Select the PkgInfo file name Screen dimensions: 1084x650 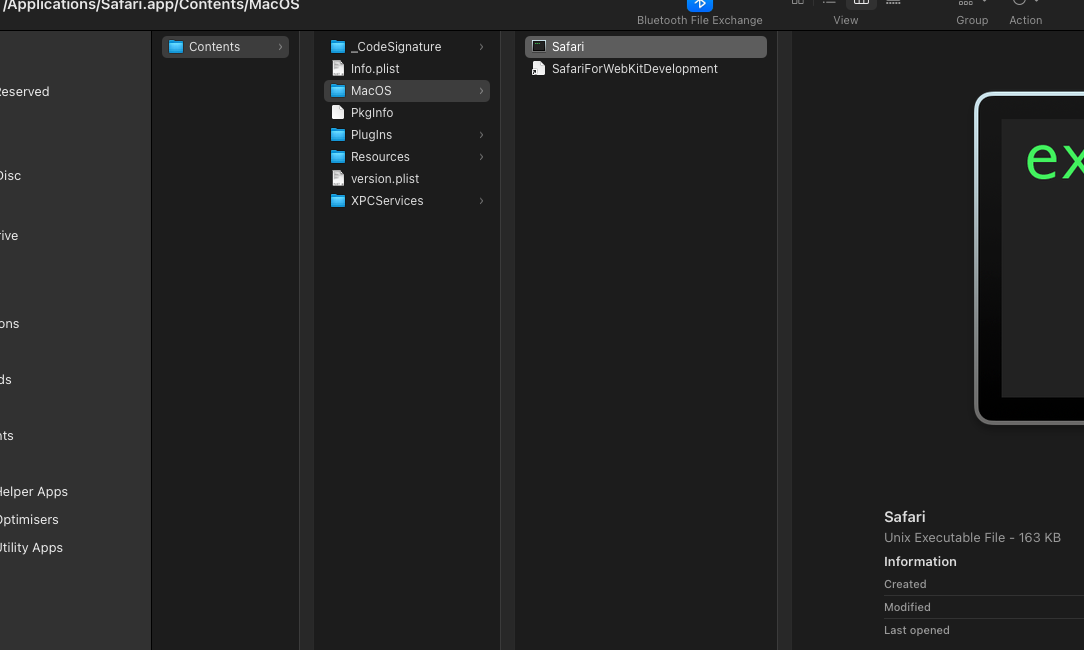point(372,113)
